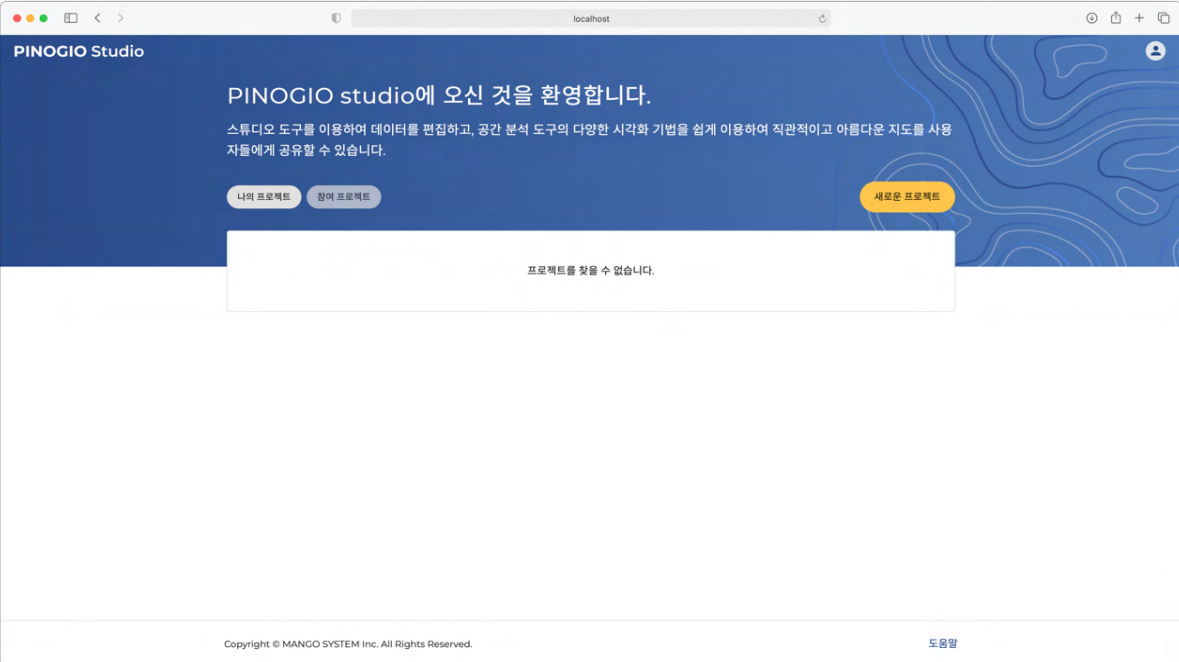Open the user account profile icon

pos(1155,51)
